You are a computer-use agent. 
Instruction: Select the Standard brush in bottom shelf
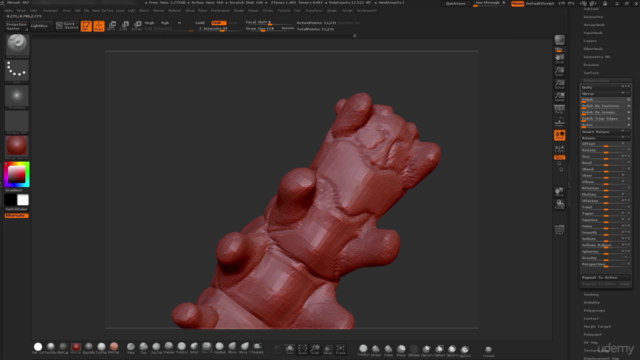169,348
